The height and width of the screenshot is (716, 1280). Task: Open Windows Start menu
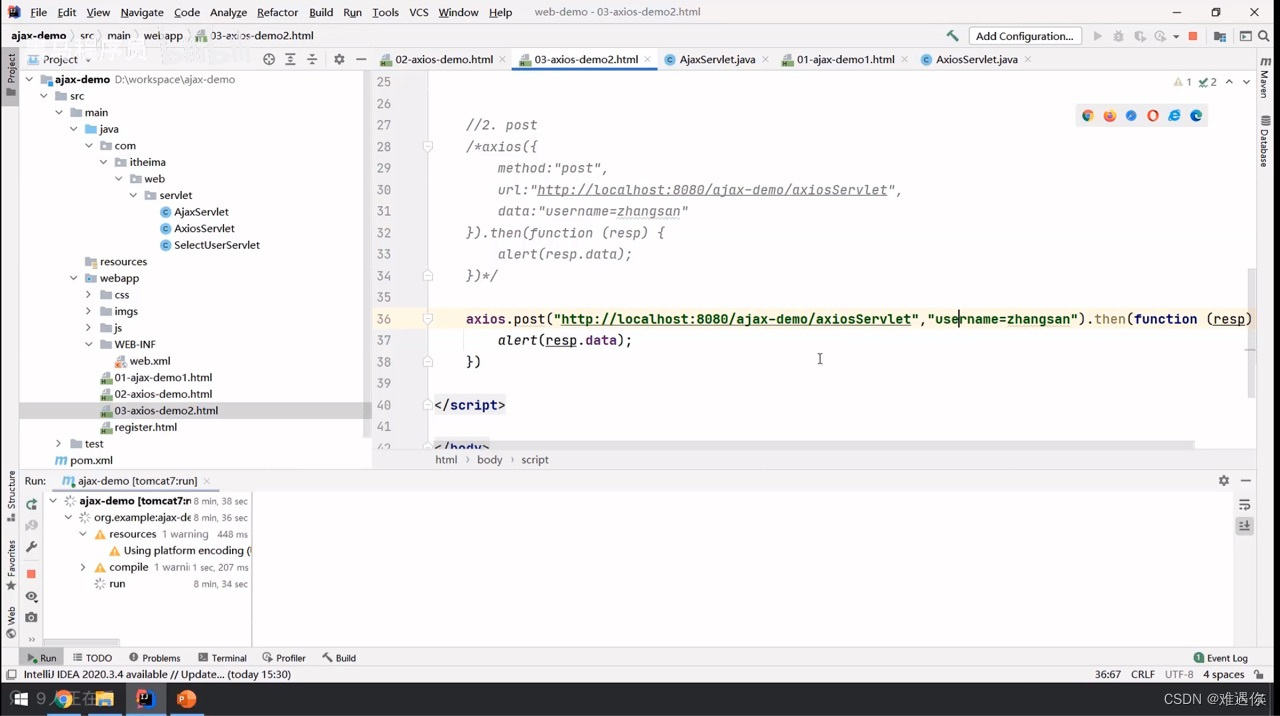[19, 699]
